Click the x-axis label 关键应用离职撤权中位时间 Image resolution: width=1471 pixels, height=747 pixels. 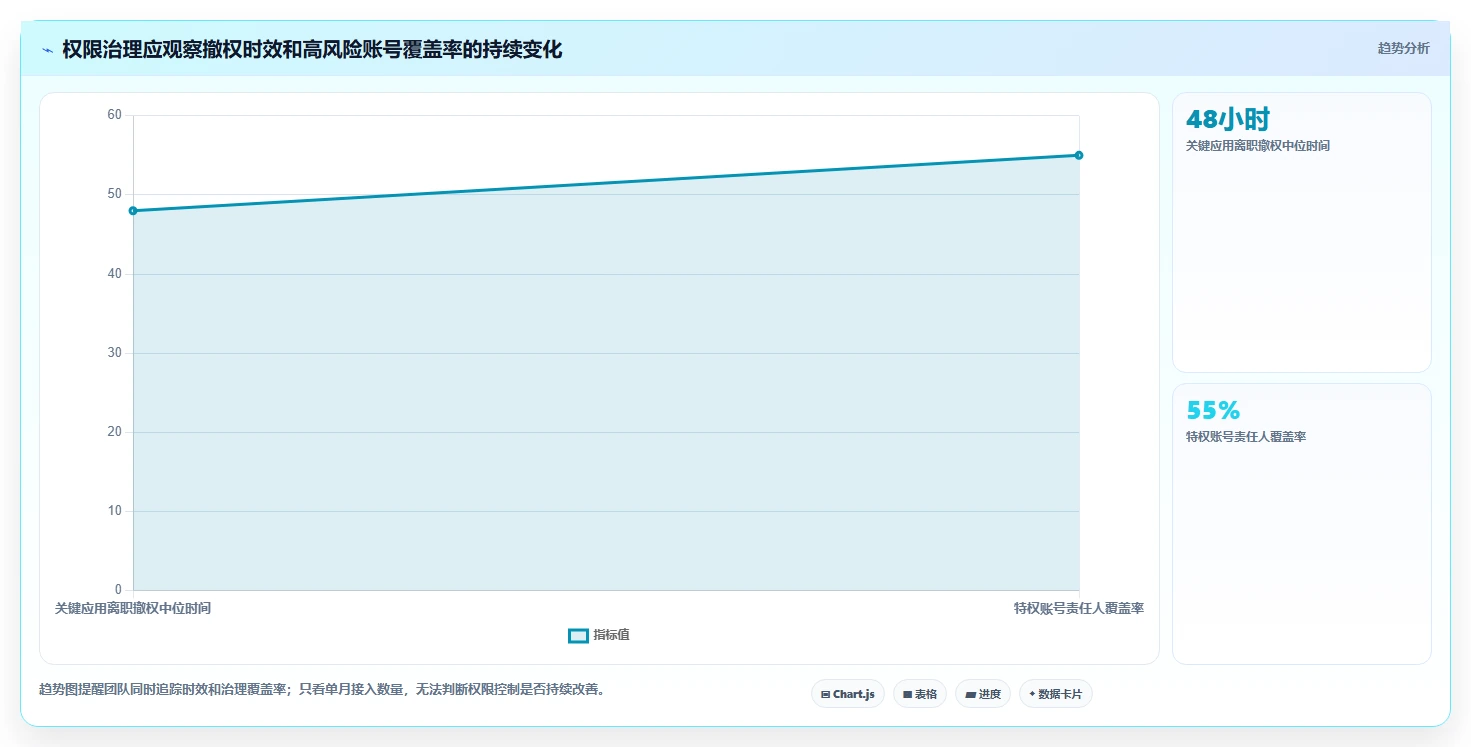[133, 608]
